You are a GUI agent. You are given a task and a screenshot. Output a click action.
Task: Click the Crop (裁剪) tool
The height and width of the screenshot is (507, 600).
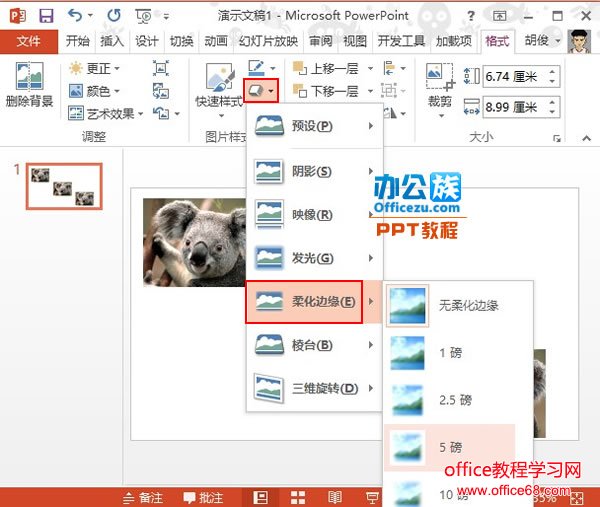(x=440, y=90)
